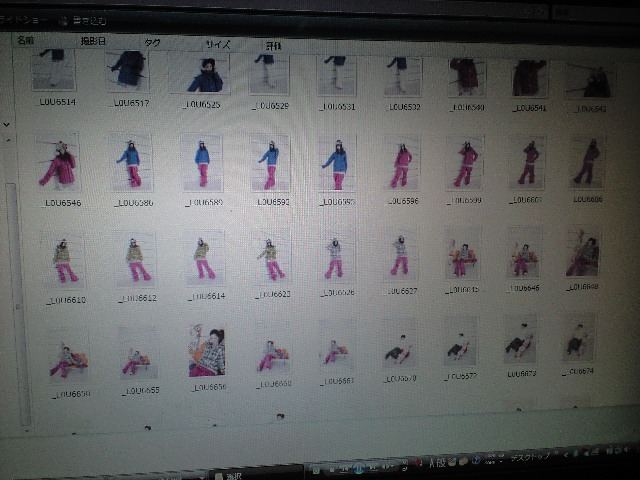The width and height of the screenshot is (640, 480).
Task: Open the デスクトップ taskbar toolbar
Action: click(x=529, y=458)
